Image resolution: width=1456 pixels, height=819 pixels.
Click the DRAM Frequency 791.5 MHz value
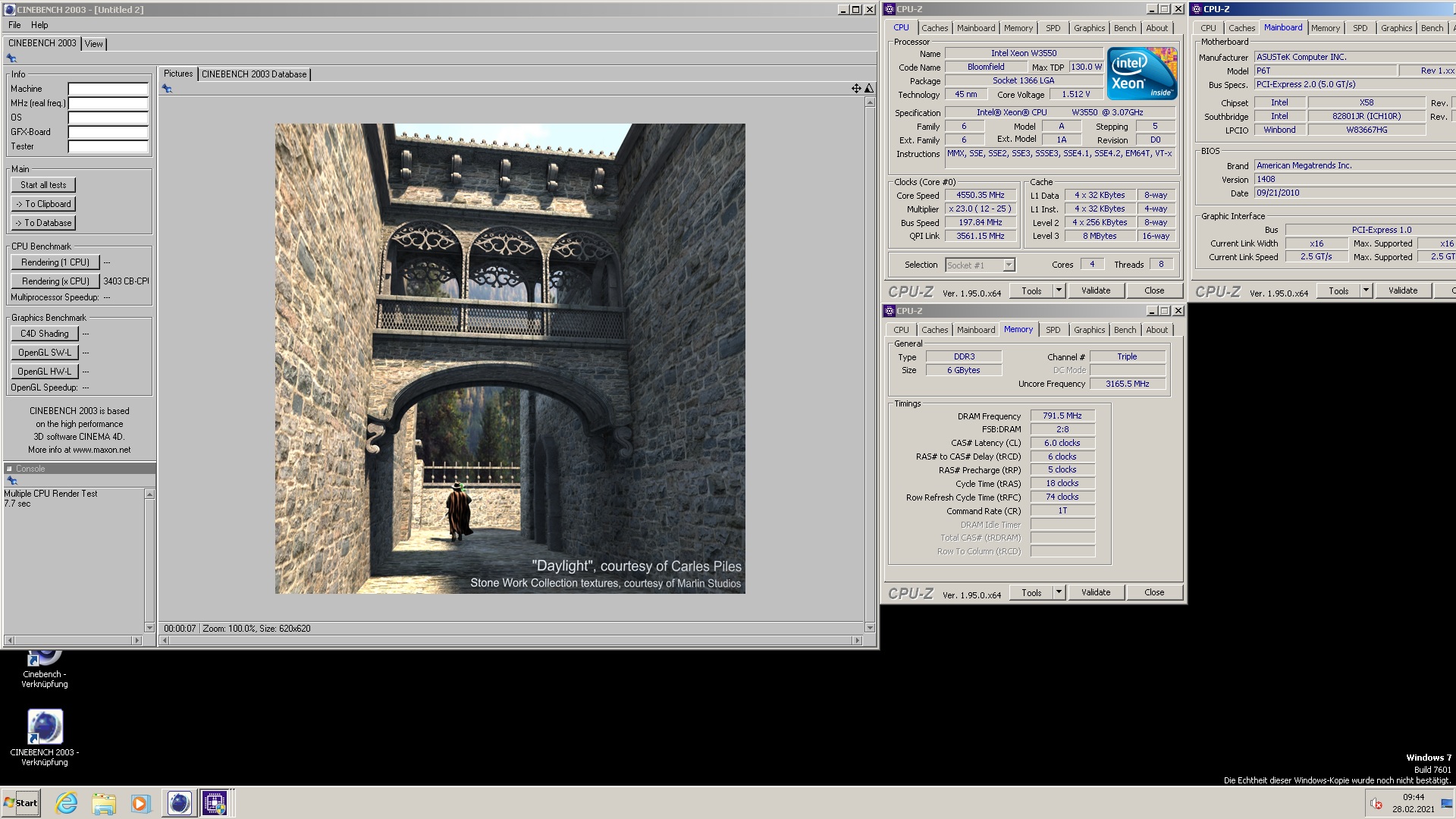(x=1062, y=416)
